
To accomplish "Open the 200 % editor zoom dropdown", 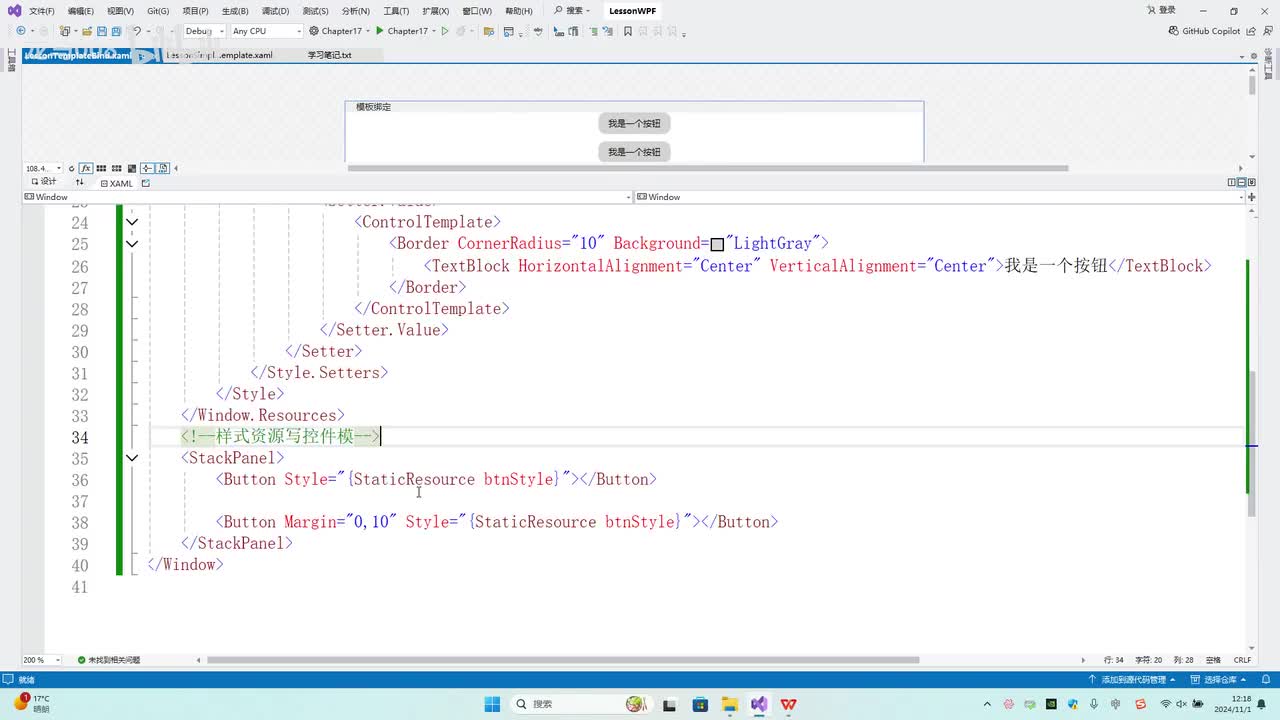I will 40,660.
